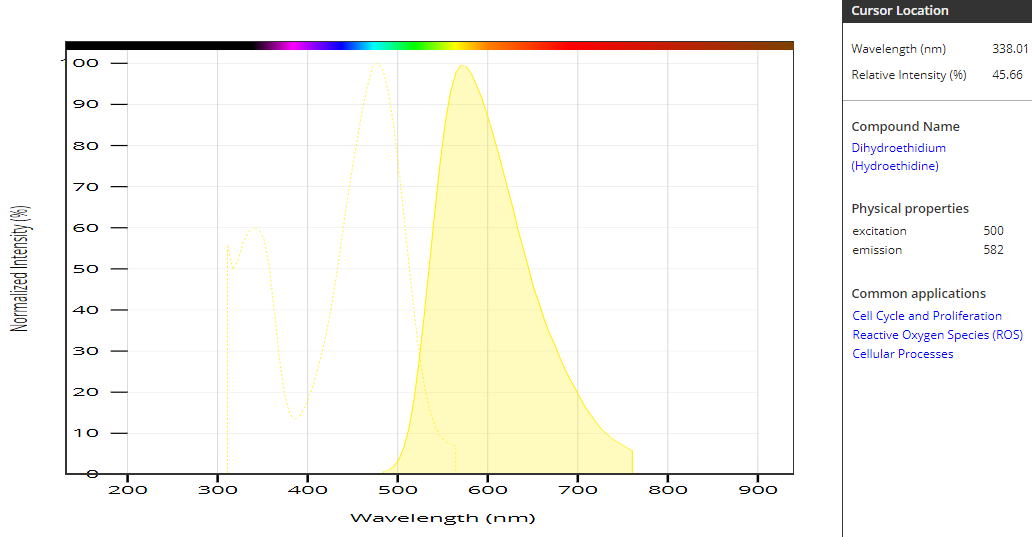Click the 600 tick label on x-axis
1032x537 pixels.
click(487, 490)
